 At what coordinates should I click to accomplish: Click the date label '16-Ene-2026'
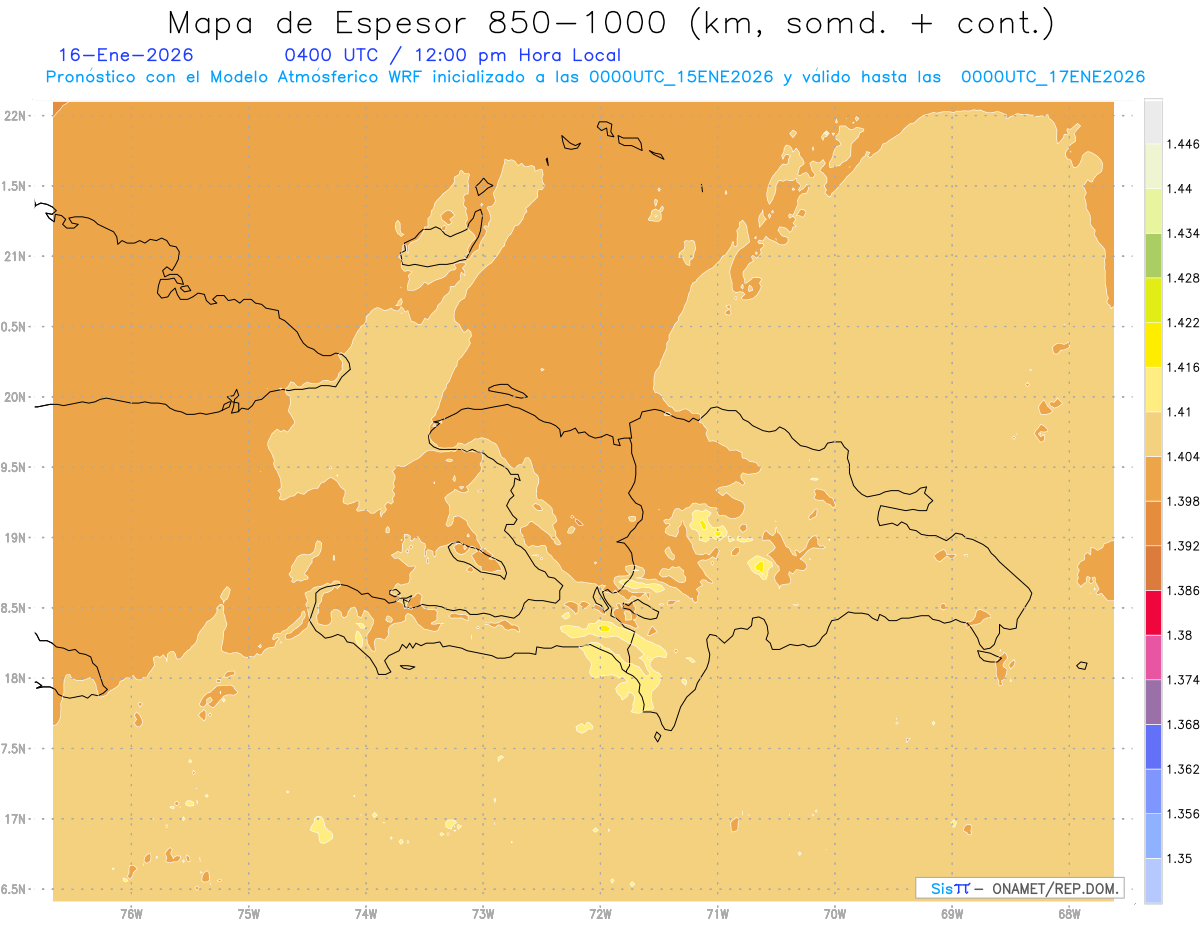coord(126,55)
